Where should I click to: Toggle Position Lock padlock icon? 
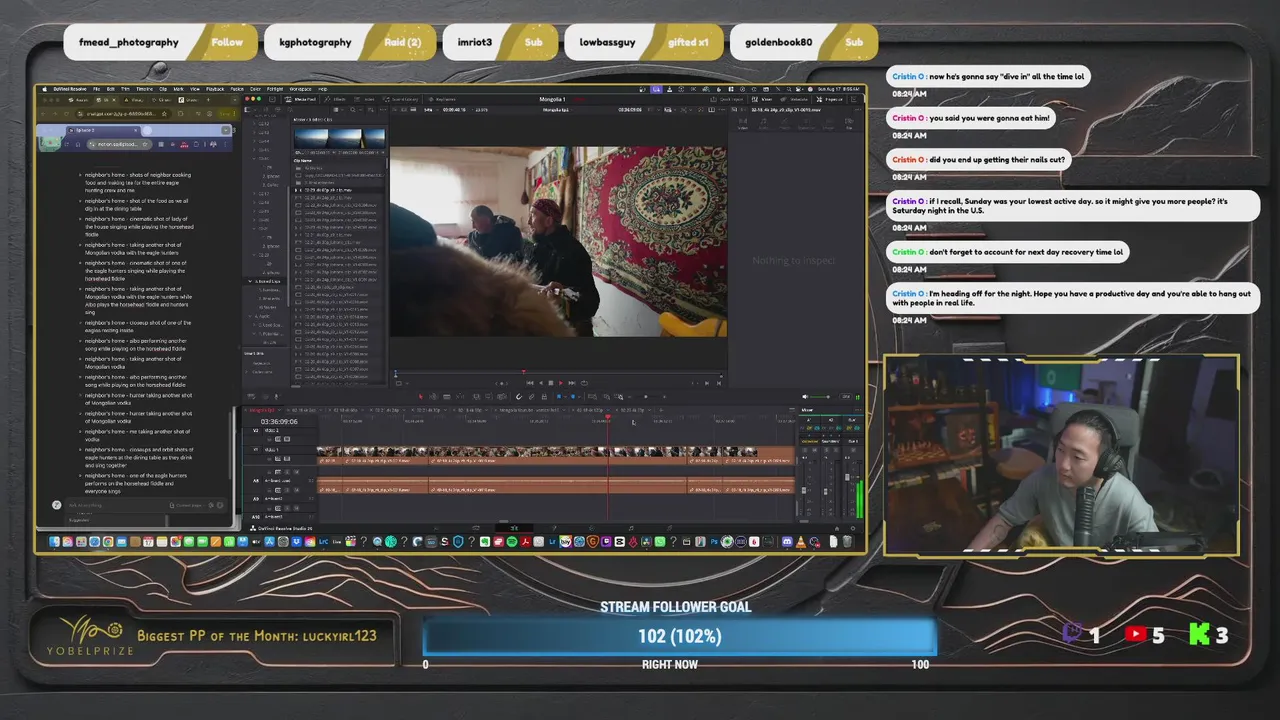(544, 396)
